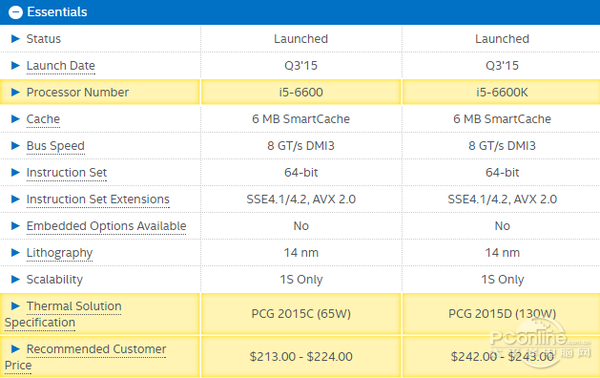600x378 pixels.
Task: Expand the Instruction Set Extensions arrow
Action: point(15,199)
